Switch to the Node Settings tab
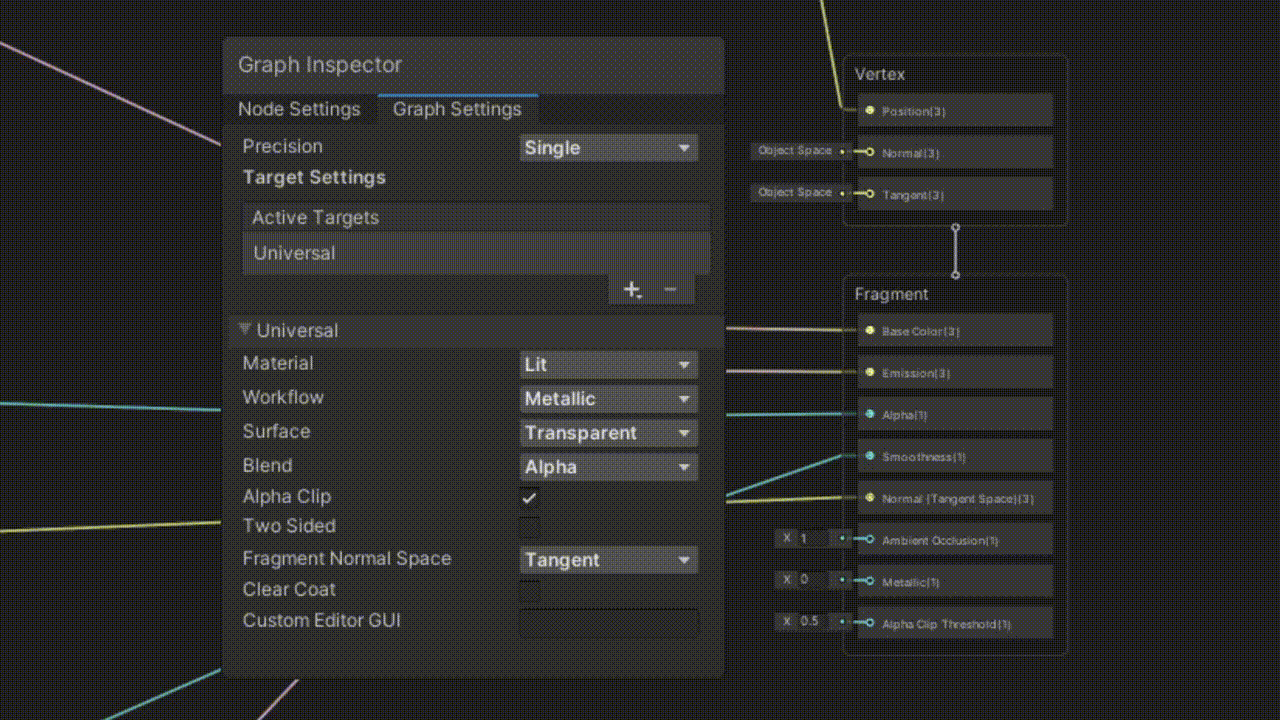Image resolution: width=1280 pixels, height=720 pixels. click(x=299, y=109)
